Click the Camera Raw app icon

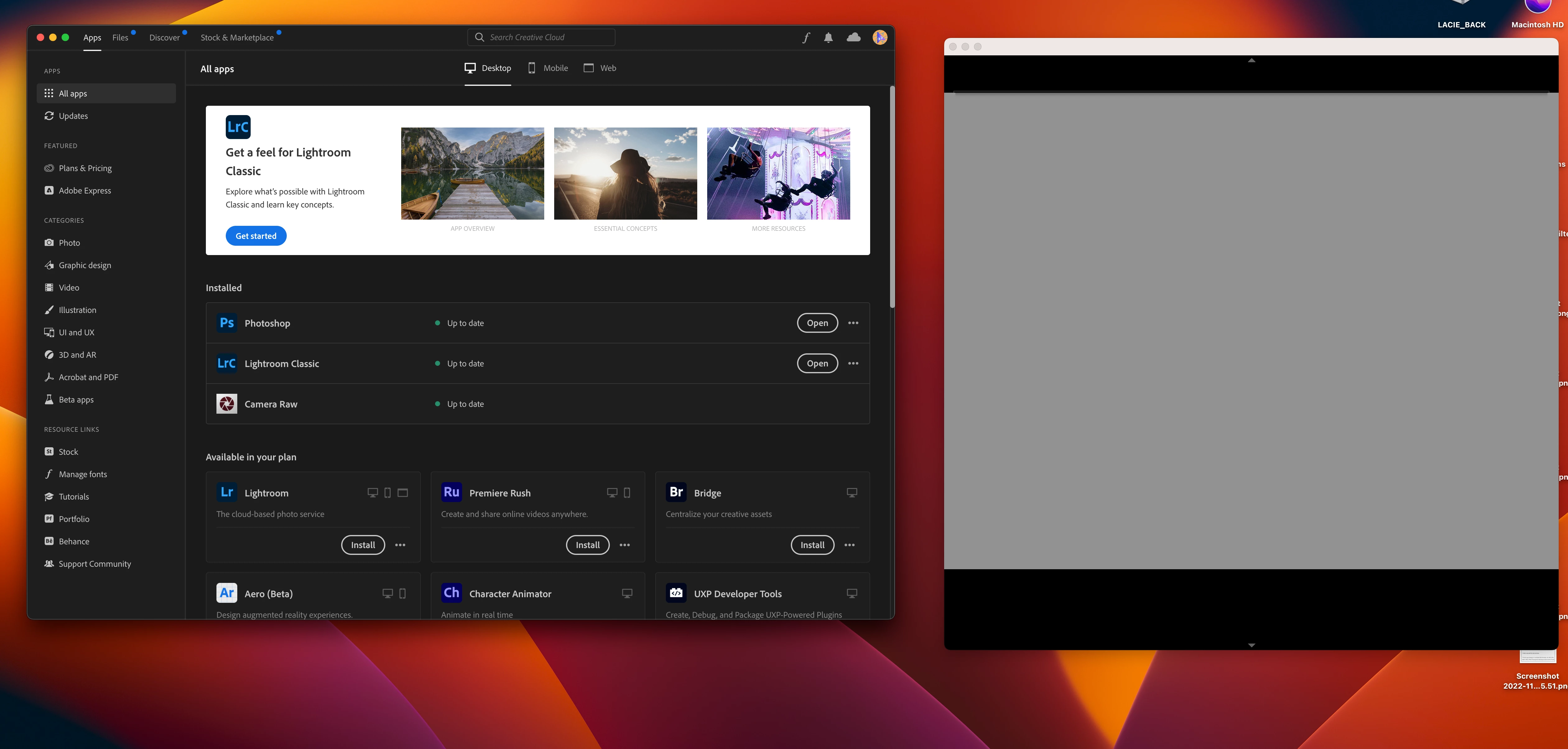tap(227, 404)
